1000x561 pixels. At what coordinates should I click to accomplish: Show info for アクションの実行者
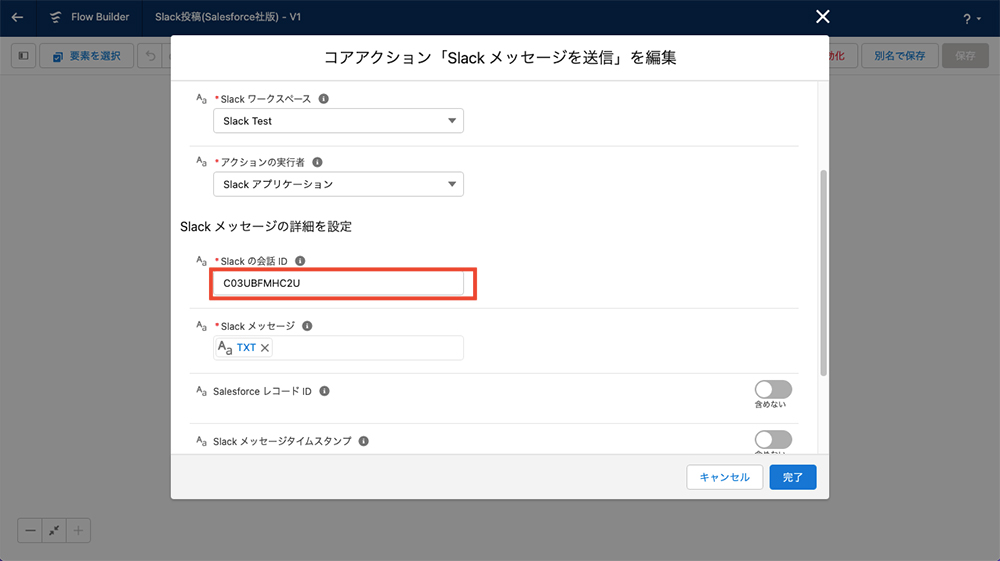click(x=317, y=162)
